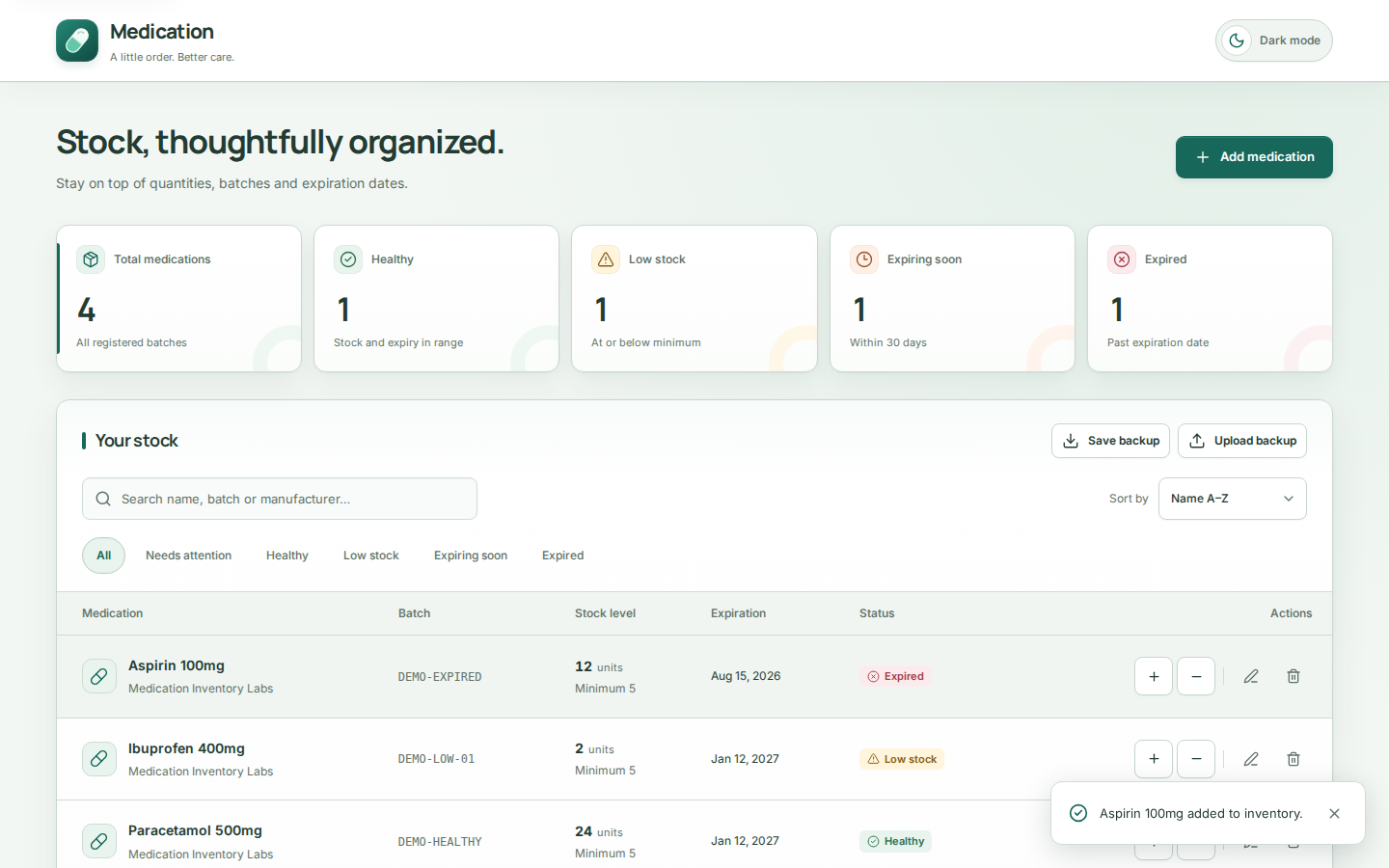Increase Ibuprofen 400mg stock with plus
This screenshot has width=1389, height=868.
[1154, 759]
